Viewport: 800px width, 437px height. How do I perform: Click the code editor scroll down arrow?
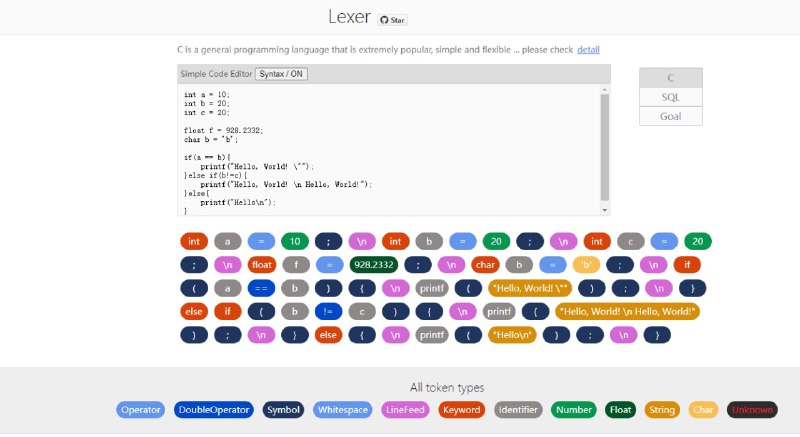[x=604, y=210]
